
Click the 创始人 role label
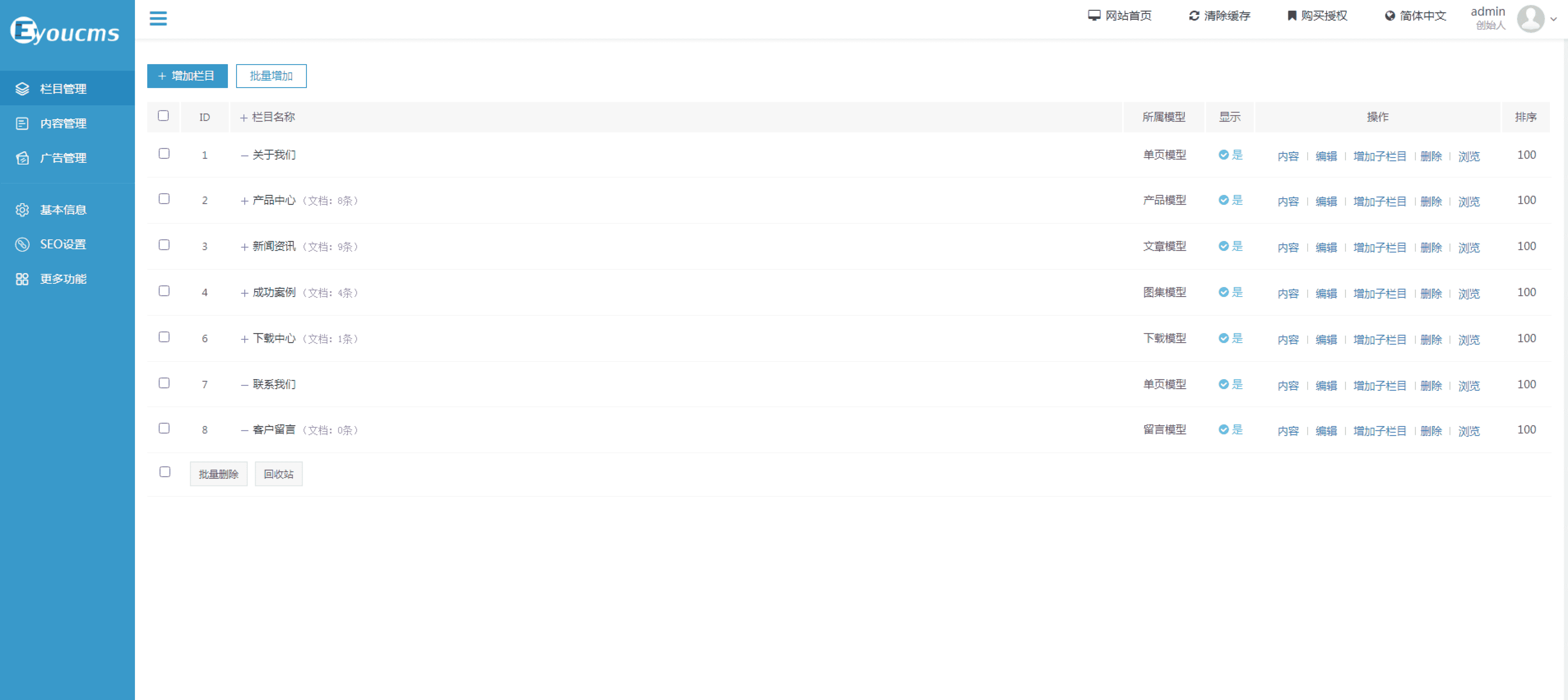coord(1490,25)
